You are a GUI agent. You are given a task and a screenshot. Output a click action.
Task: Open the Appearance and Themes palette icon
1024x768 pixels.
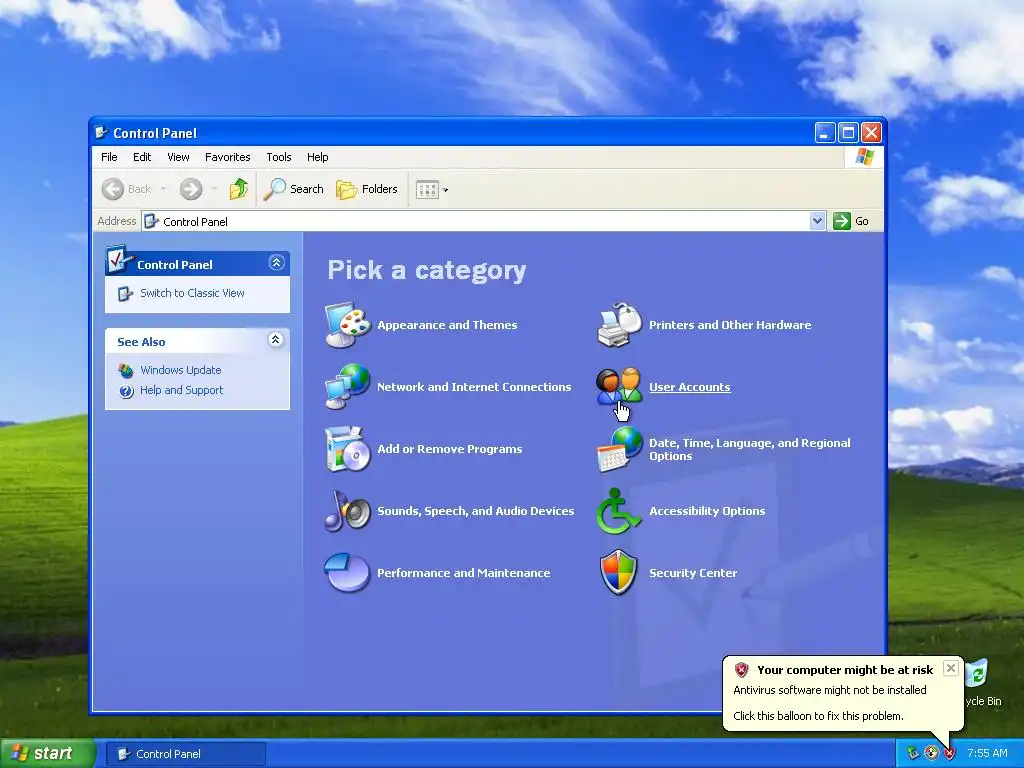[348, 325]
